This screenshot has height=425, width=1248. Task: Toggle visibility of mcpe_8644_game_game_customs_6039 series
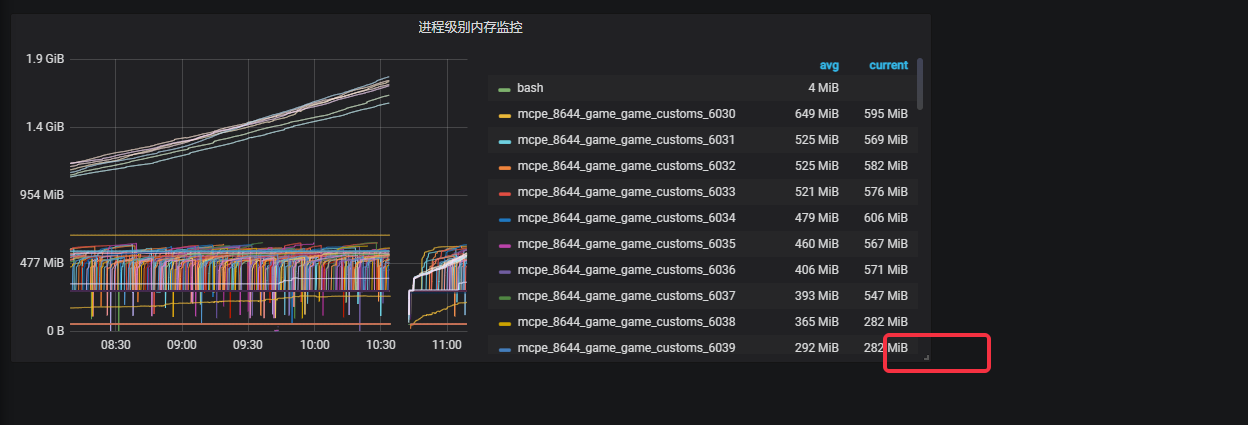[626, 348]
